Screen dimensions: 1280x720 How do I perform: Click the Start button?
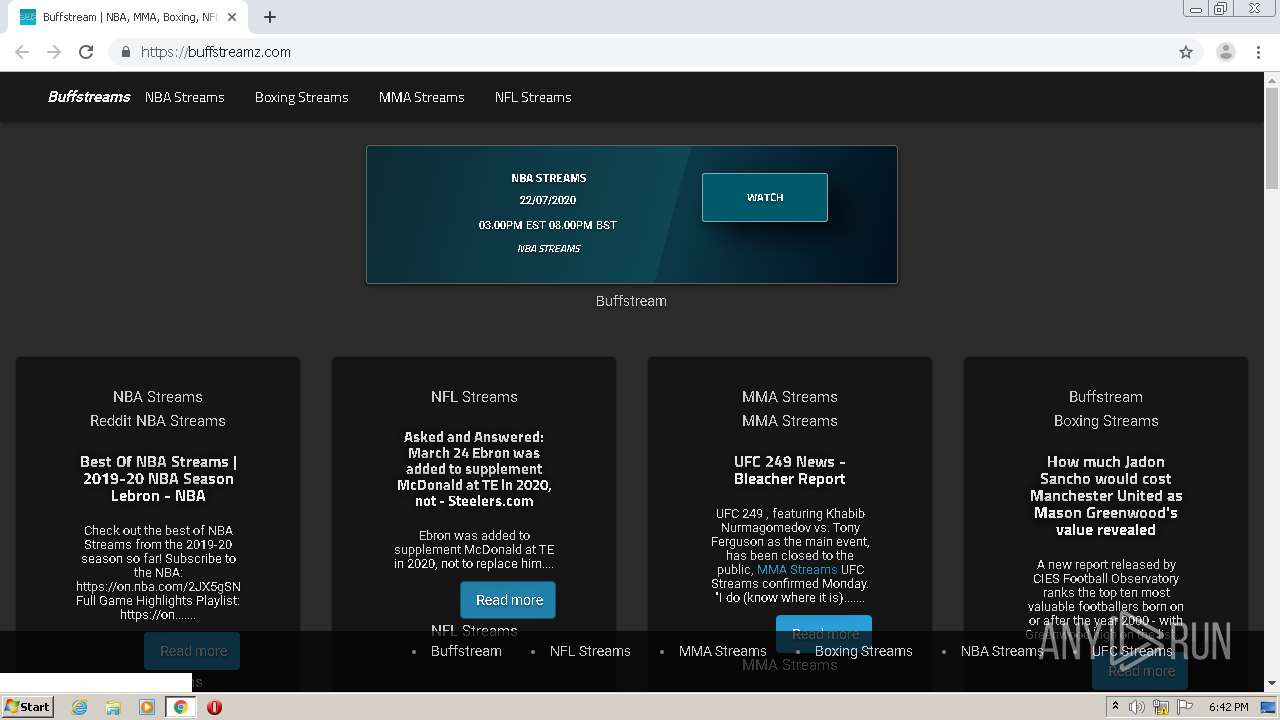click(28, 707)
